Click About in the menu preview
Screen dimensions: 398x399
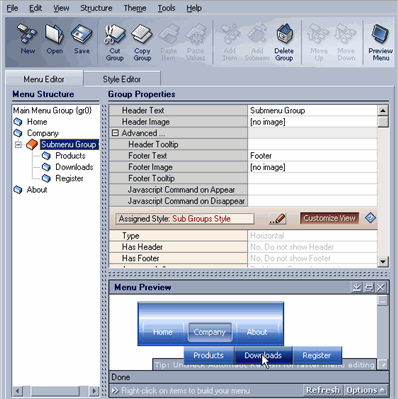click(257, 332)
